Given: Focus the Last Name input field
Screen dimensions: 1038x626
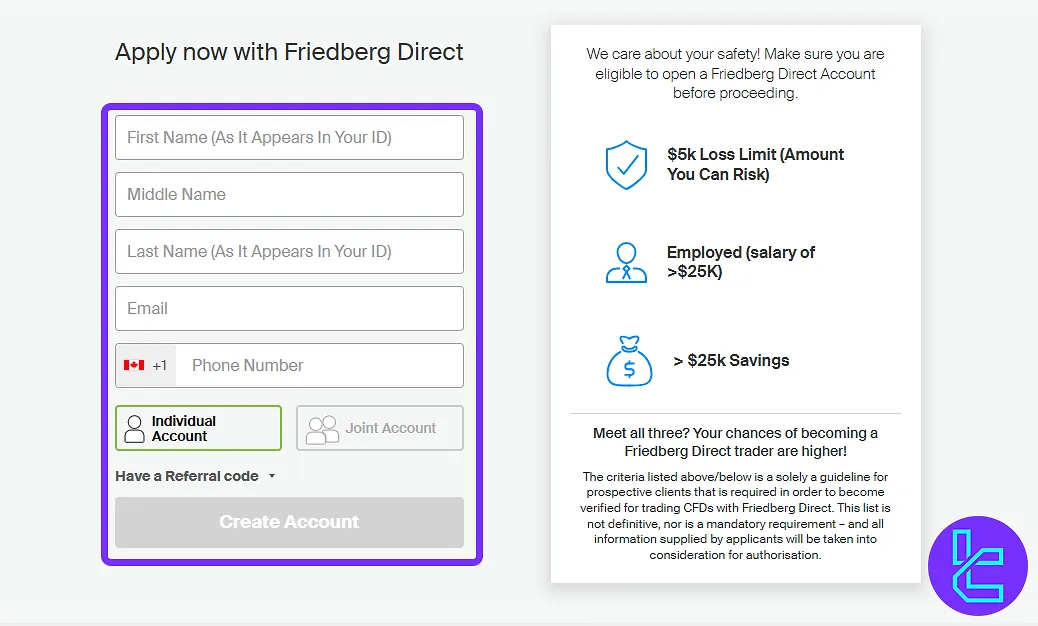Looking at the screenshot, I should coord(289,251).
